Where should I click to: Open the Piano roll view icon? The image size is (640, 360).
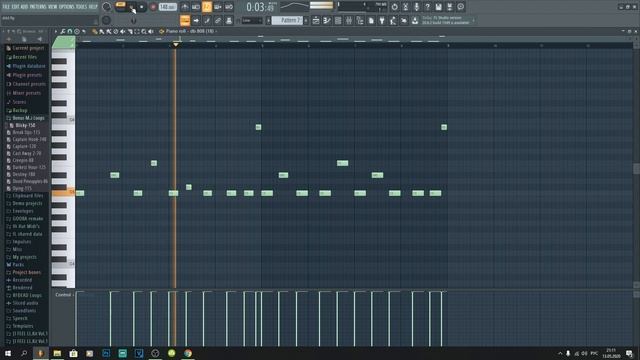[327, 20]
